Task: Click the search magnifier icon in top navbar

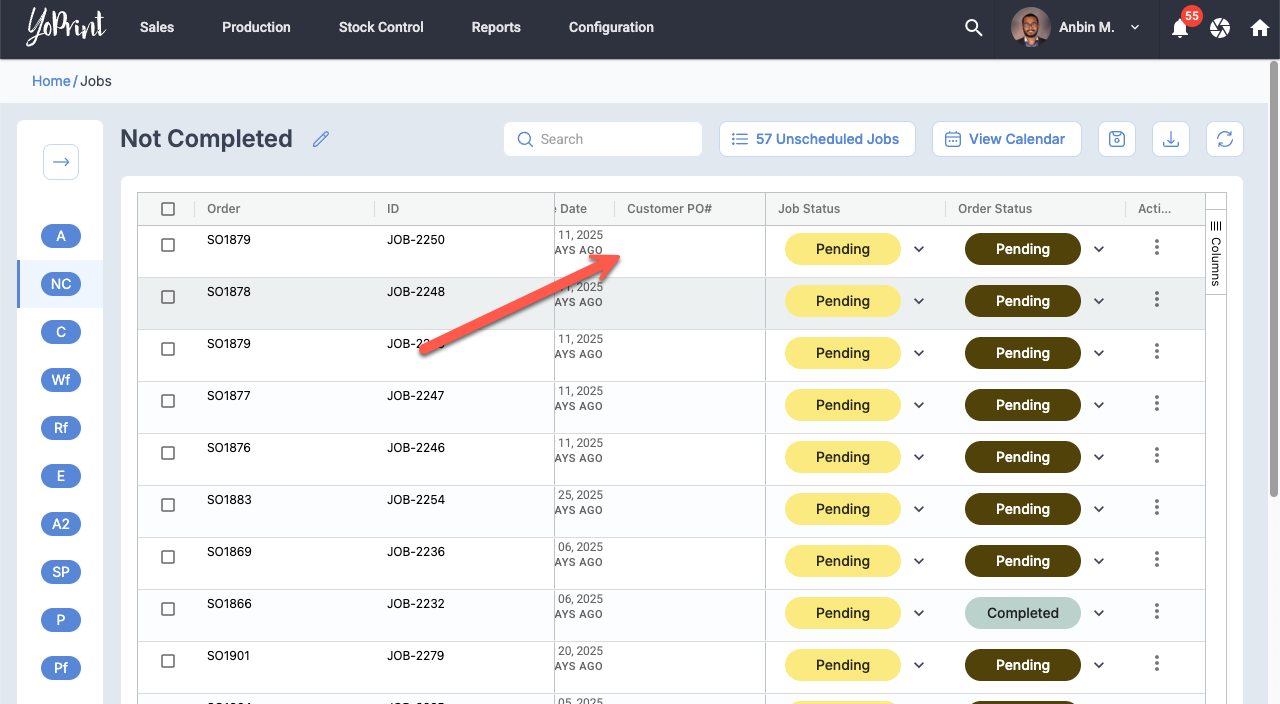Action: 973,28
